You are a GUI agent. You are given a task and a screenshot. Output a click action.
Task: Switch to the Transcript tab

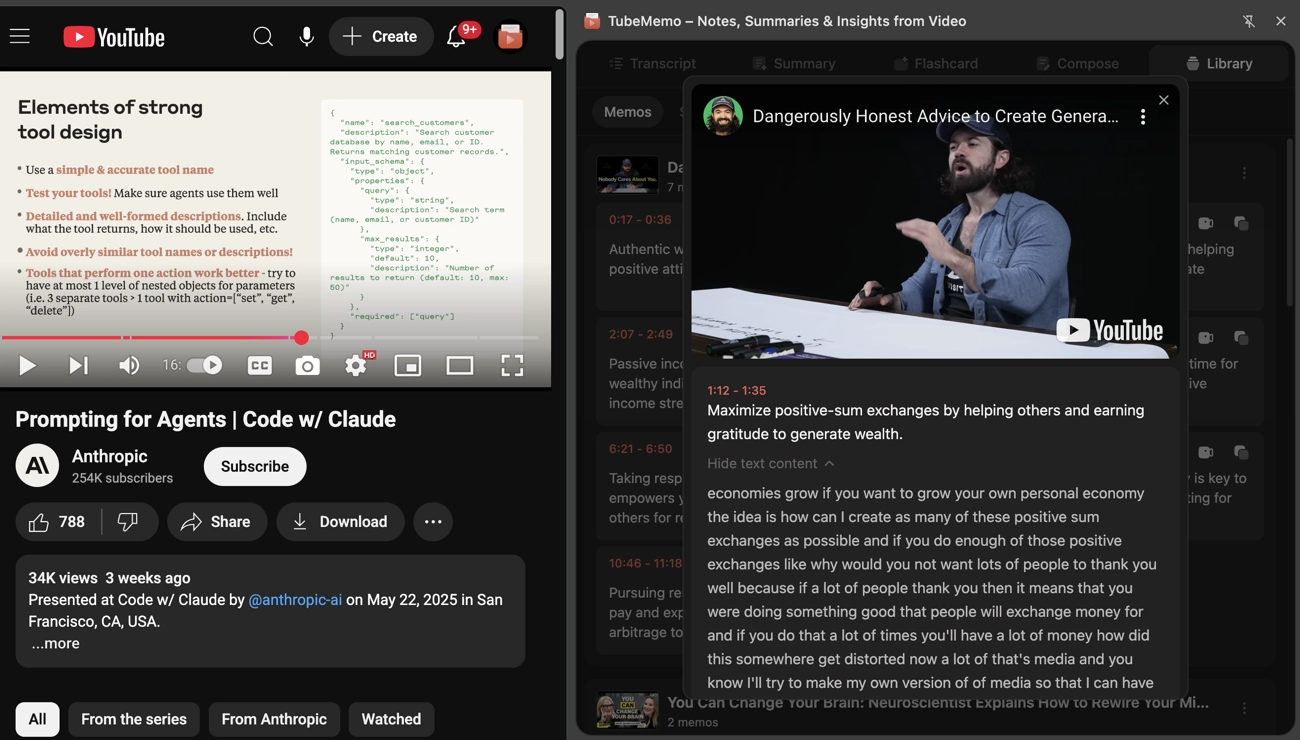[x=652, y=64]
